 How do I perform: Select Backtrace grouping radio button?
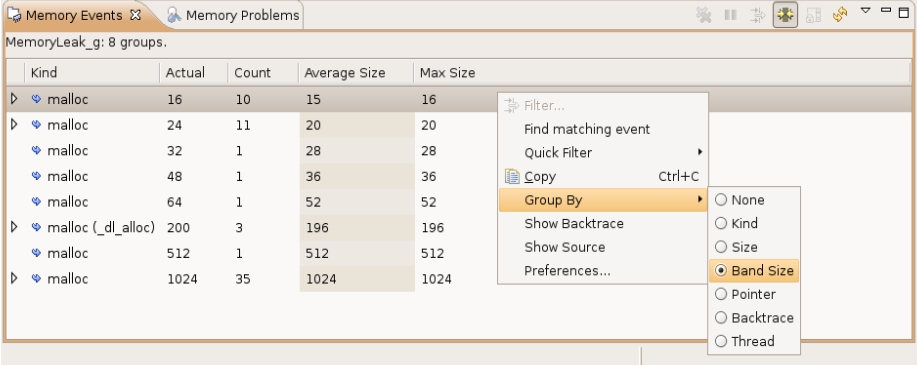(x=721, y=318)
